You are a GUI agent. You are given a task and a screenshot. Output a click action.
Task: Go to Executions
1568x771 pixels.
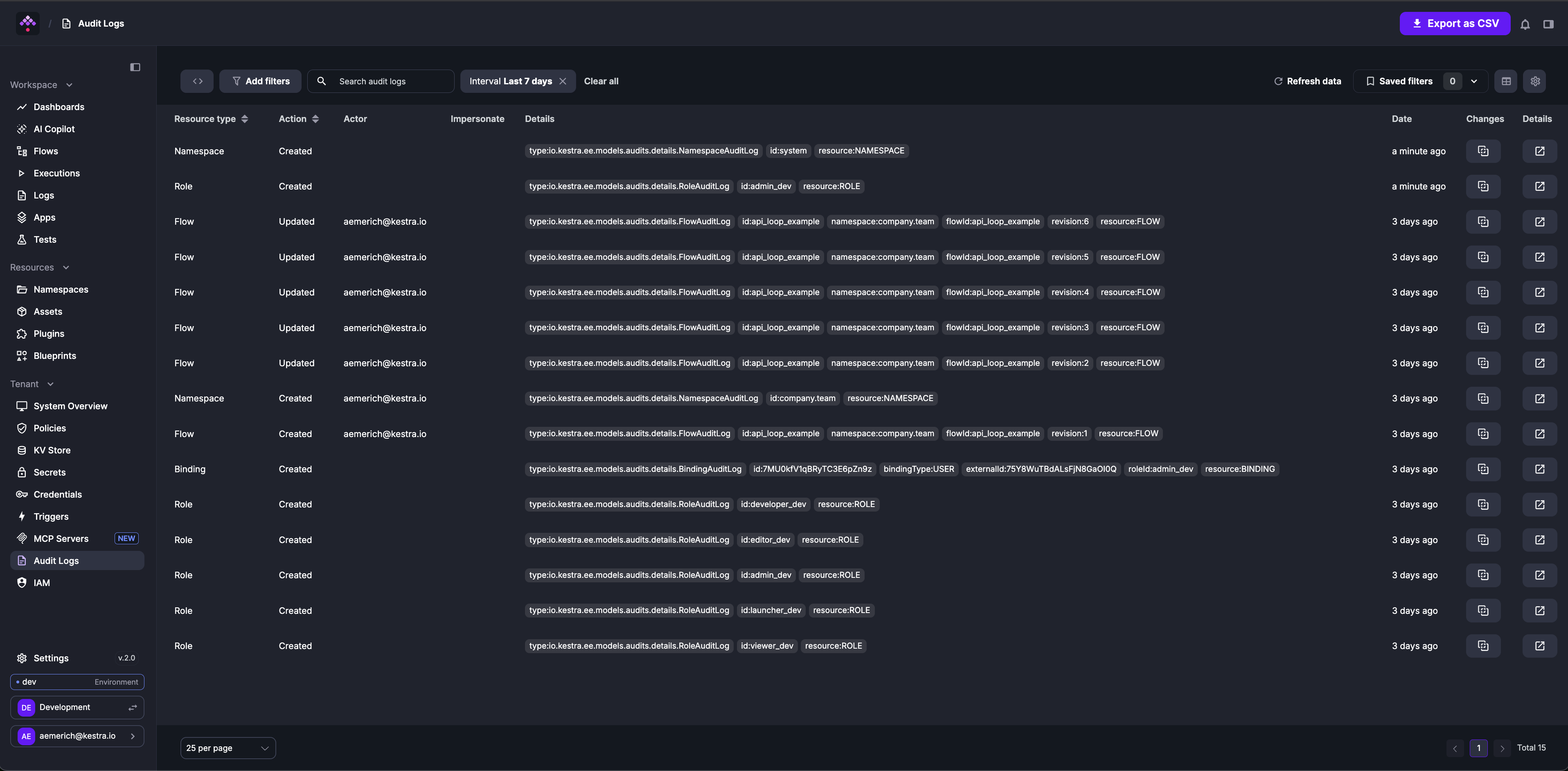pyautogui.click(x=77, y=173)
